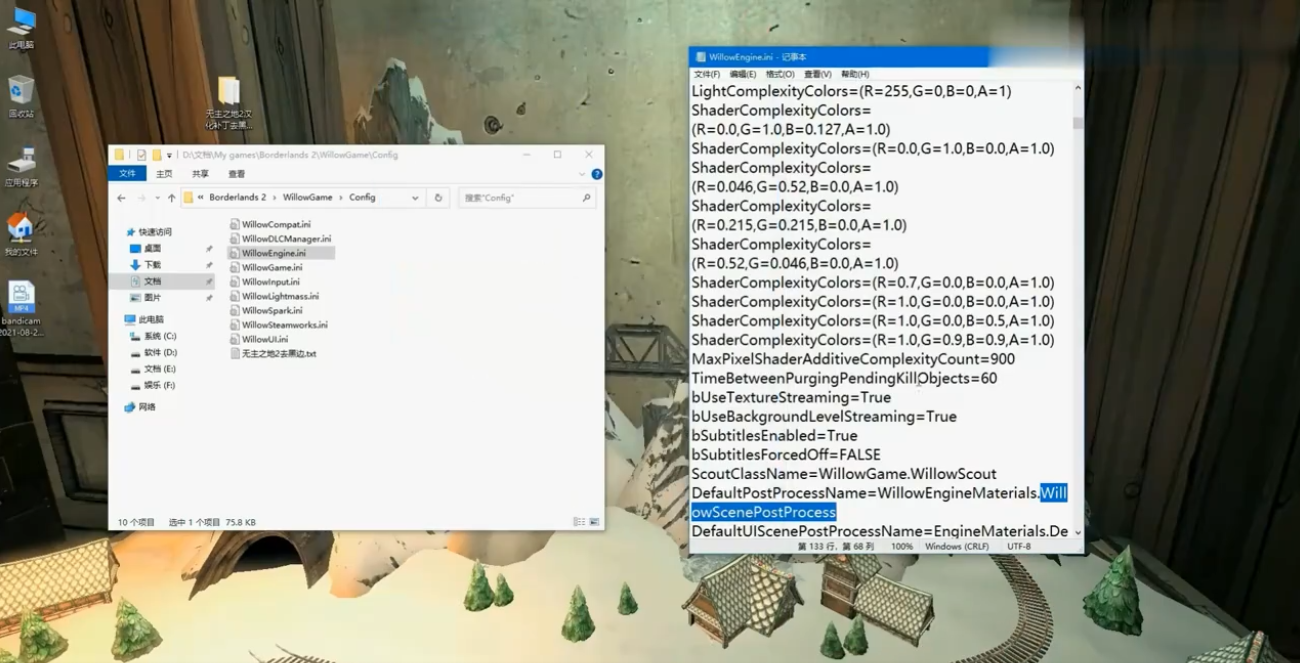Select the 无主之地2 folder on the desktop
This screenshot has width=1300, height=663.
click(x=229, y=103)
